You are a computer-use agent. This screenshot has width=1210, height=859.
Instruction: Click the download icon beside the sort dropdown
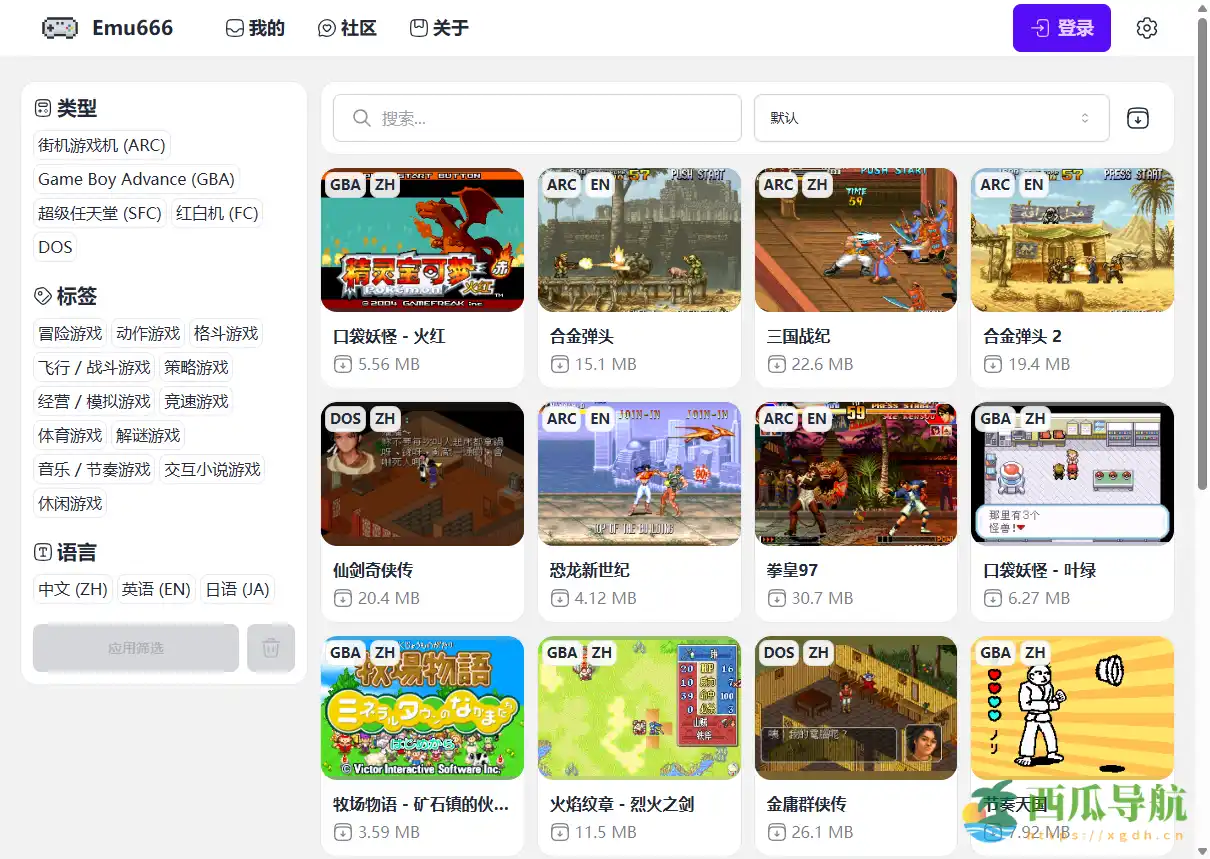coord(1137,117)
